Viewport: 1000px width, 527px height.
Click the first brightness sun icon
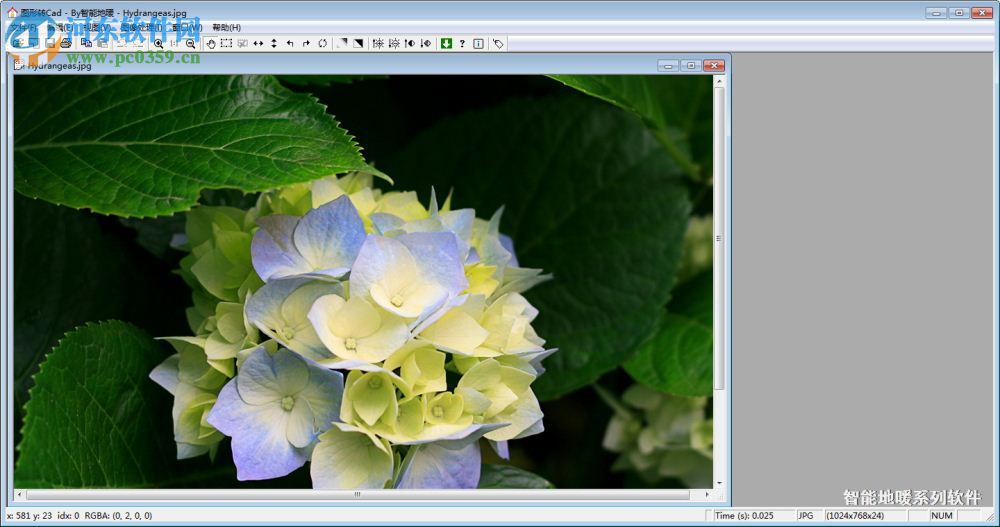click(x=378, y=43)
